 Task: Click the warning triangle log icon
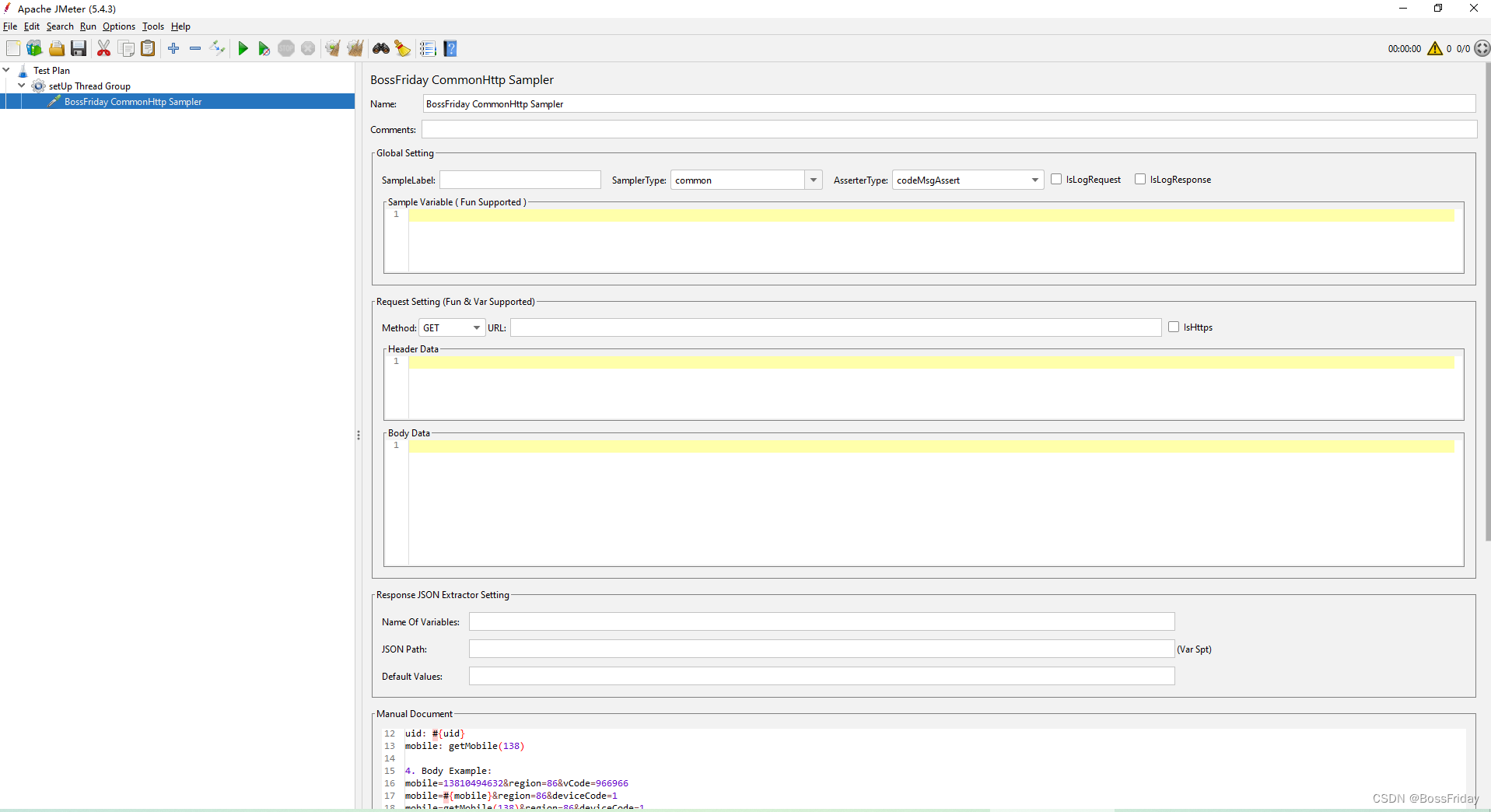(1435, 48)
